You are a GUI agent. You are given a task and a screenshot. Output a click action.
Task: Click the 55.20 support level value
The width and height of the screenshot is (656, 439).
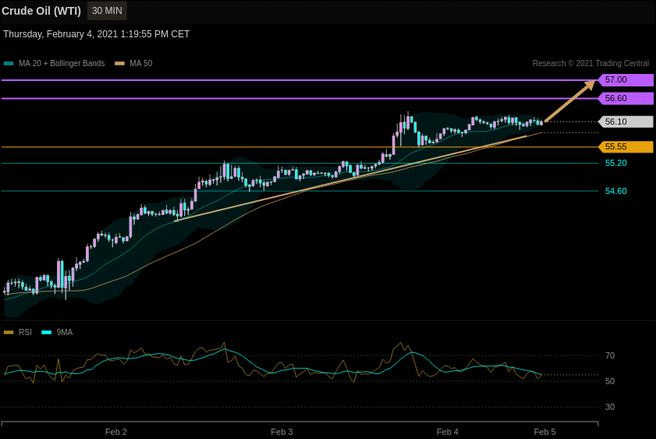tap(616, 163)
